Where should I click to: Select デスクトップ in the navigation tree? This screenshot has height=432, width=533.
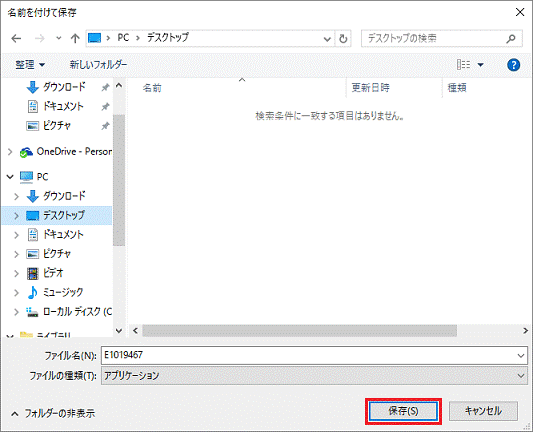tap(64, 215)
